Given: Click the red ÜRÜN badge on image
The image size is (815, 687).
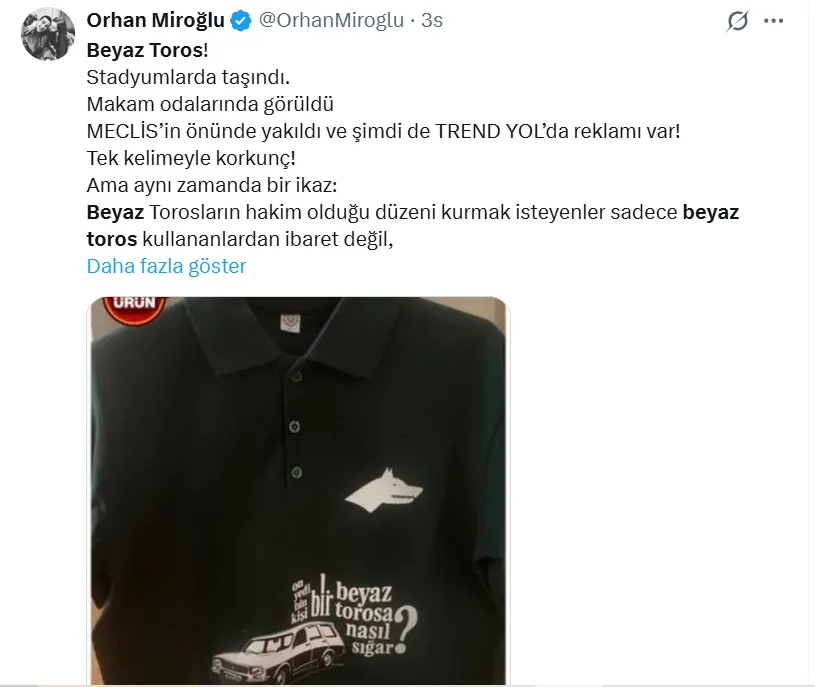Looking at the screenshot, I should [134, 308].
